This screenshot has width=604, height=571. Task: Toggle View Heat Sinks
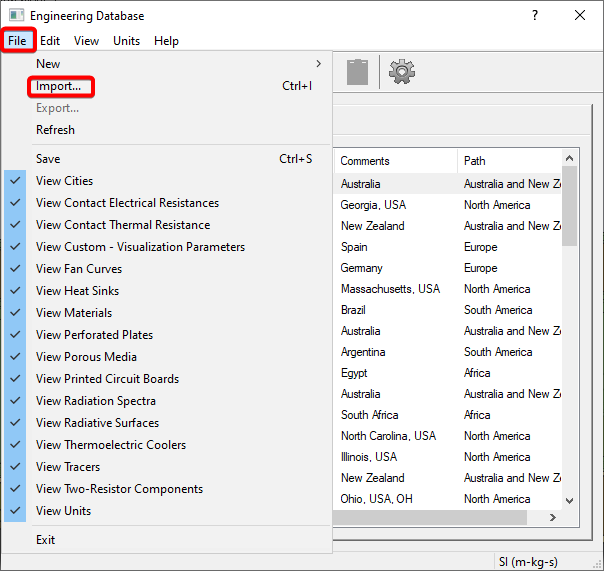(168, 291)
